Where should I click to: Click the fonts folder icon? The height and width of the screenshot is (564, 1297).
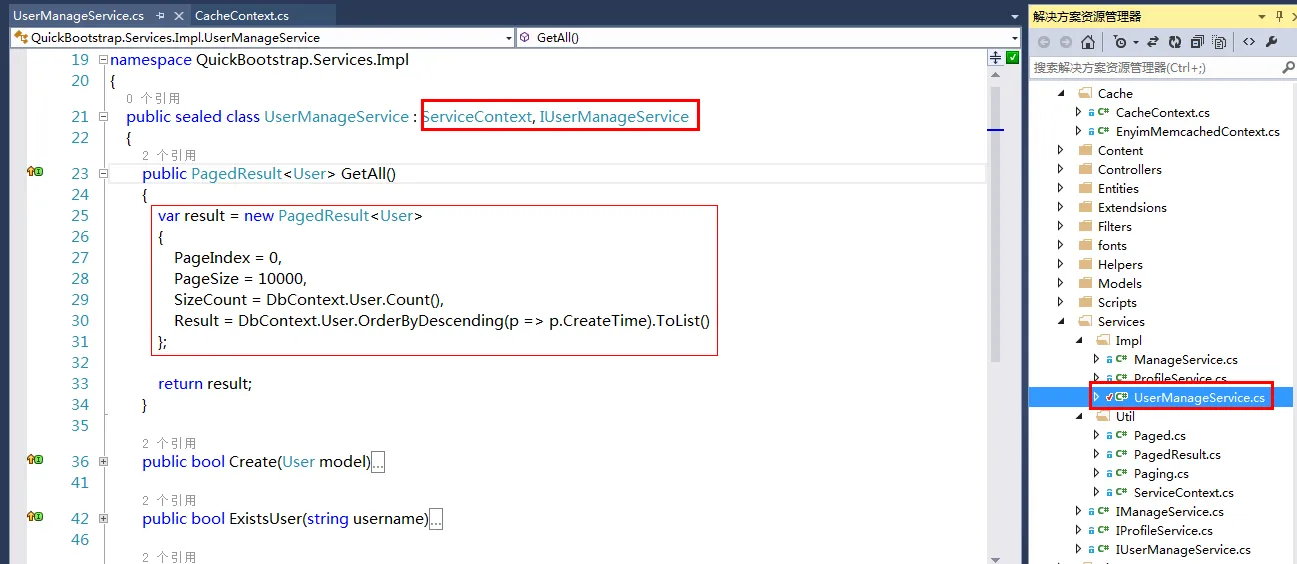coord(1086,245)
